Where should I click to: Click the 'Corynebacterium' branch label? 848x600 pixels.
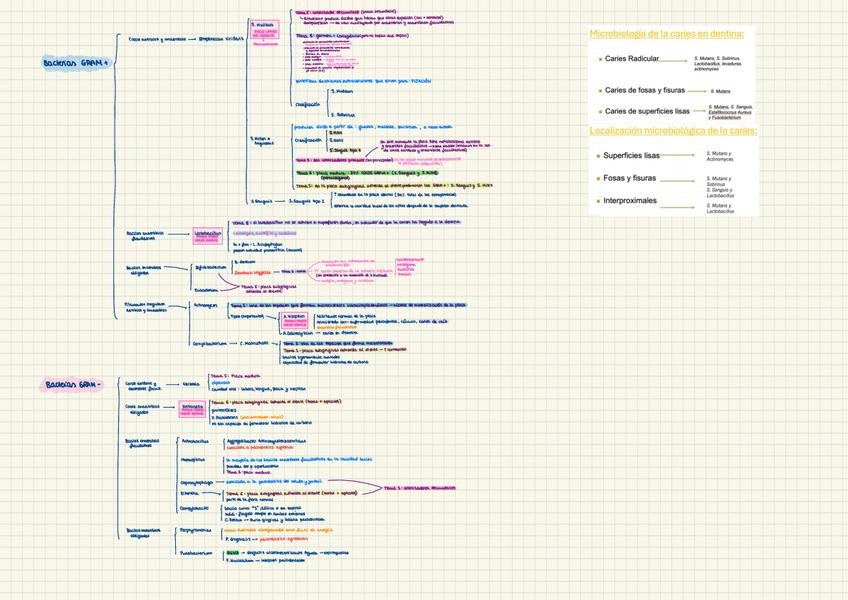(210, 344)
